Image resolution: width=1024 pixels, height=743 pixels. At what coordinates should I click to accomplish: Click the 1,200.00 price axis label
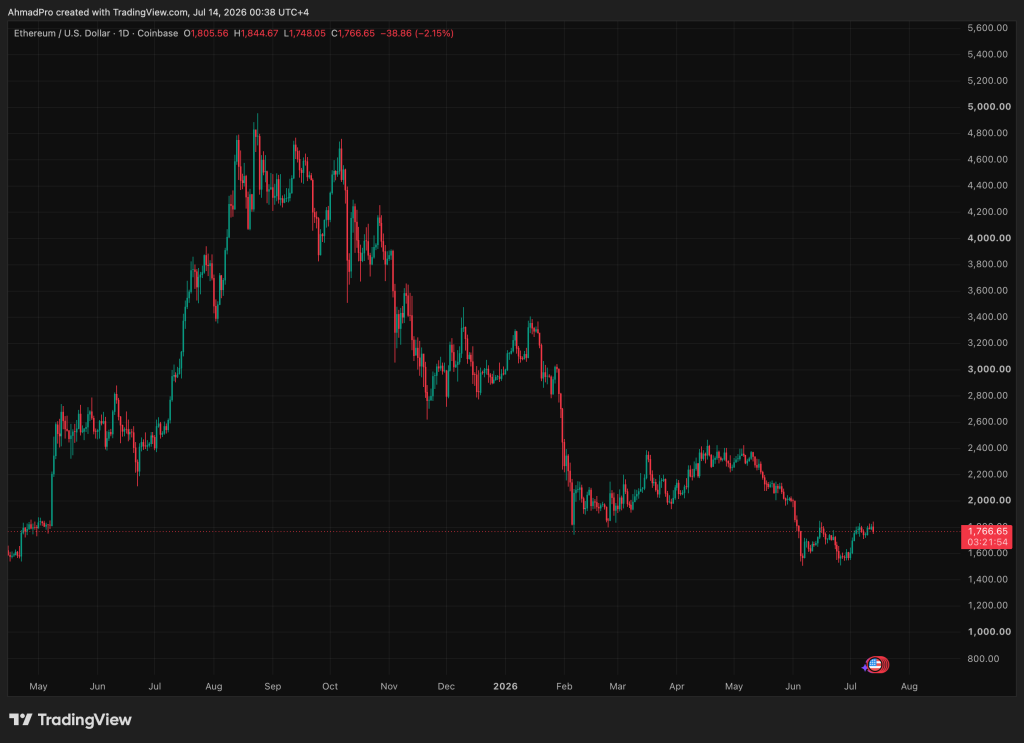(x=987, y=605)
